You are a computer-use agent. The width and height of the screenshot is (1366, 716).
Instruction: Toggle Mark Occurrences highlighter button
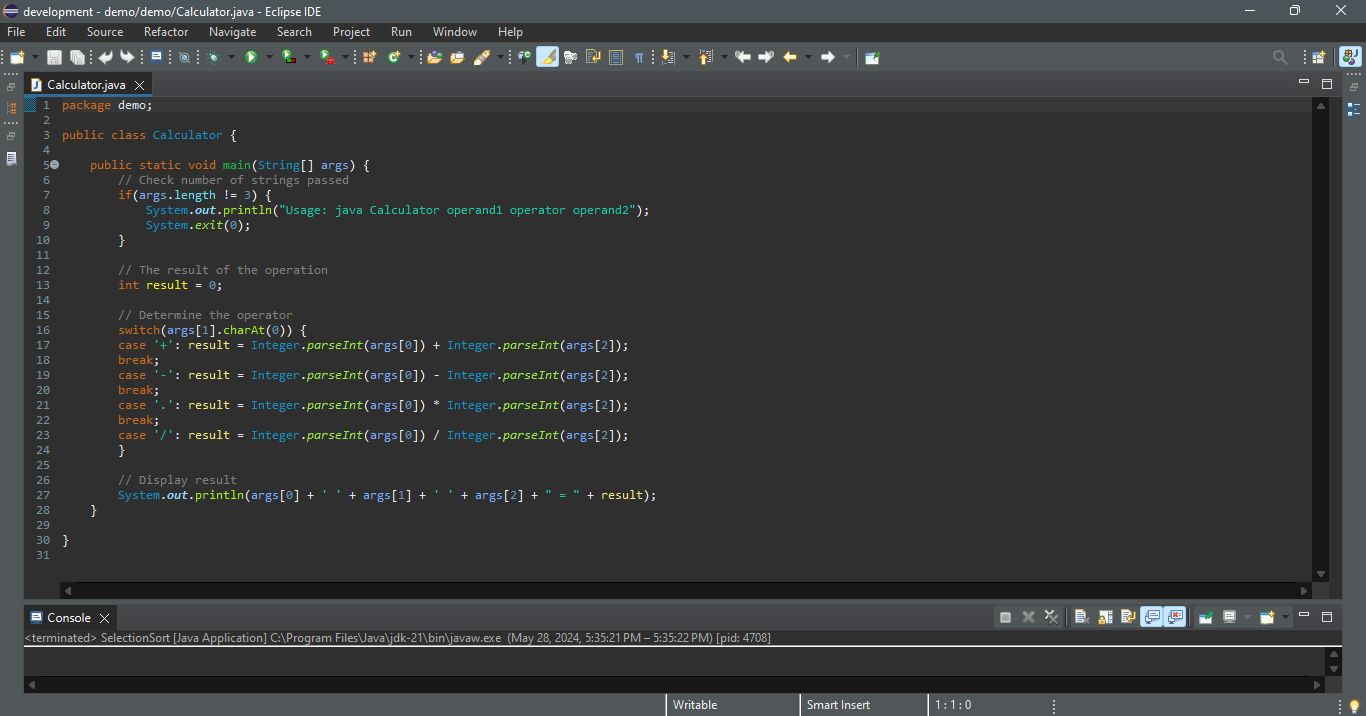[x=547, y=57]
